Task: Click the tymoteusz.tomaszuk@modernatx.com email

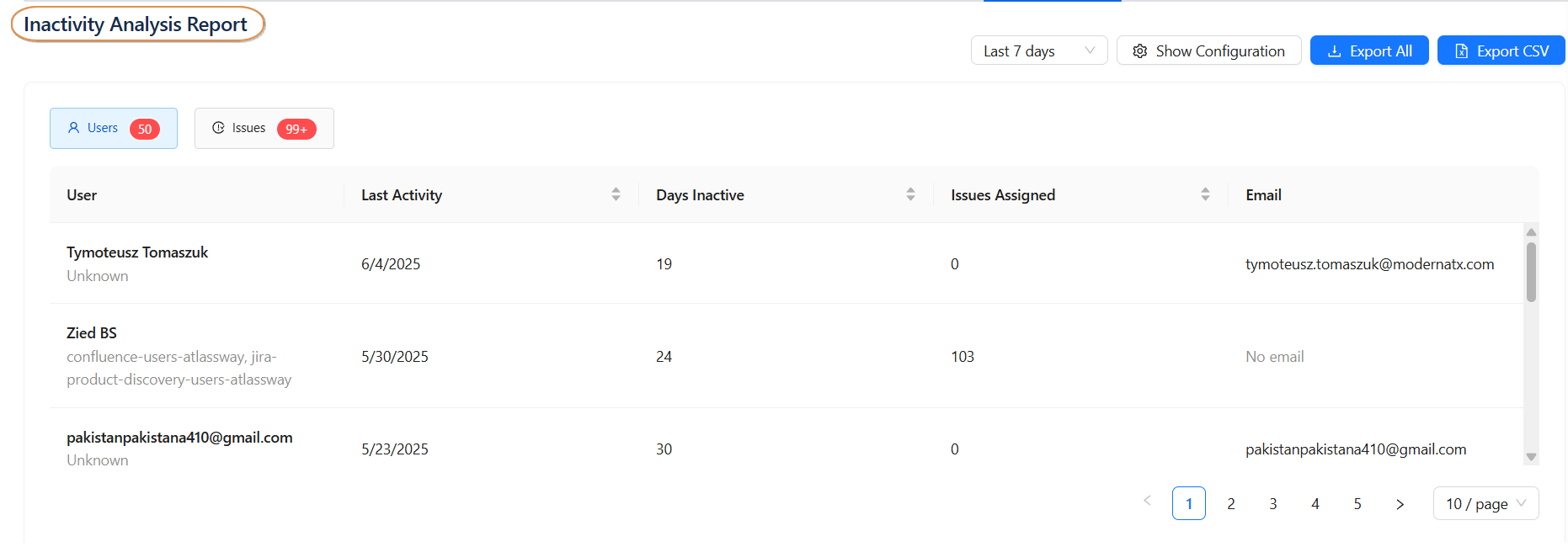Action: point(1369,264)
